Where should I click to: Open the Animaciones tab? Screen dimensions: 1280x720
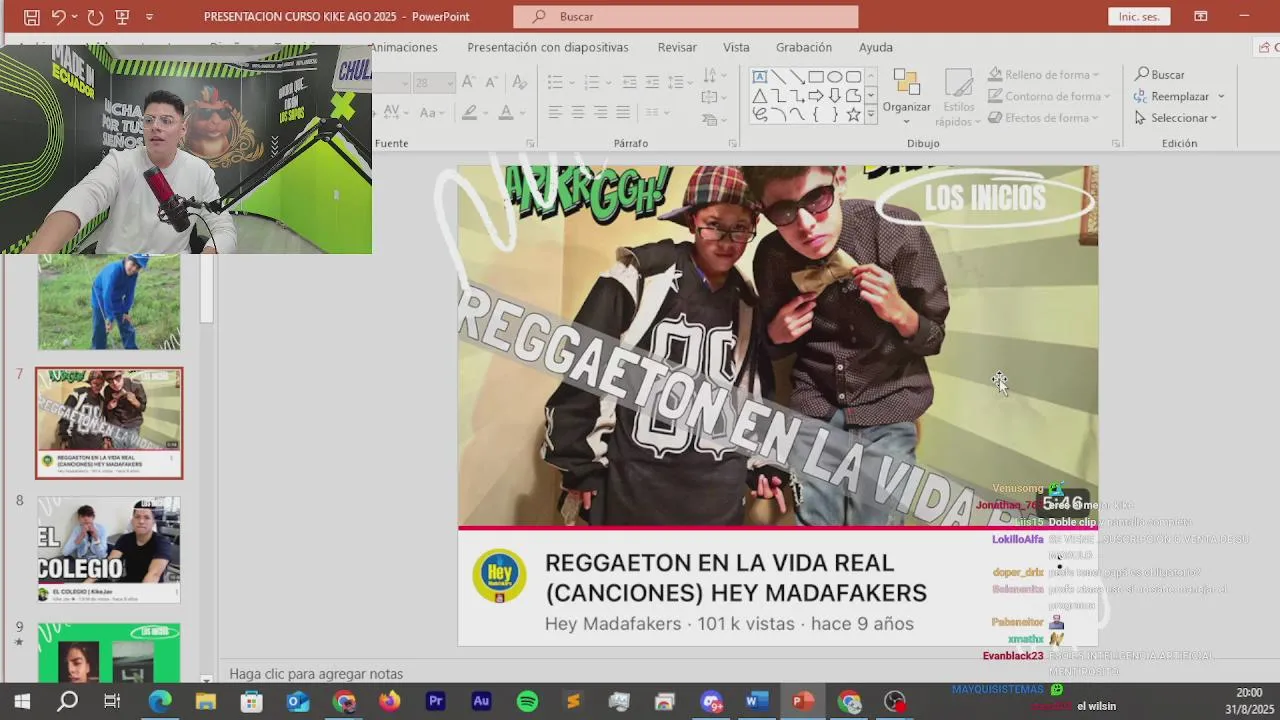tap(403, 47)
